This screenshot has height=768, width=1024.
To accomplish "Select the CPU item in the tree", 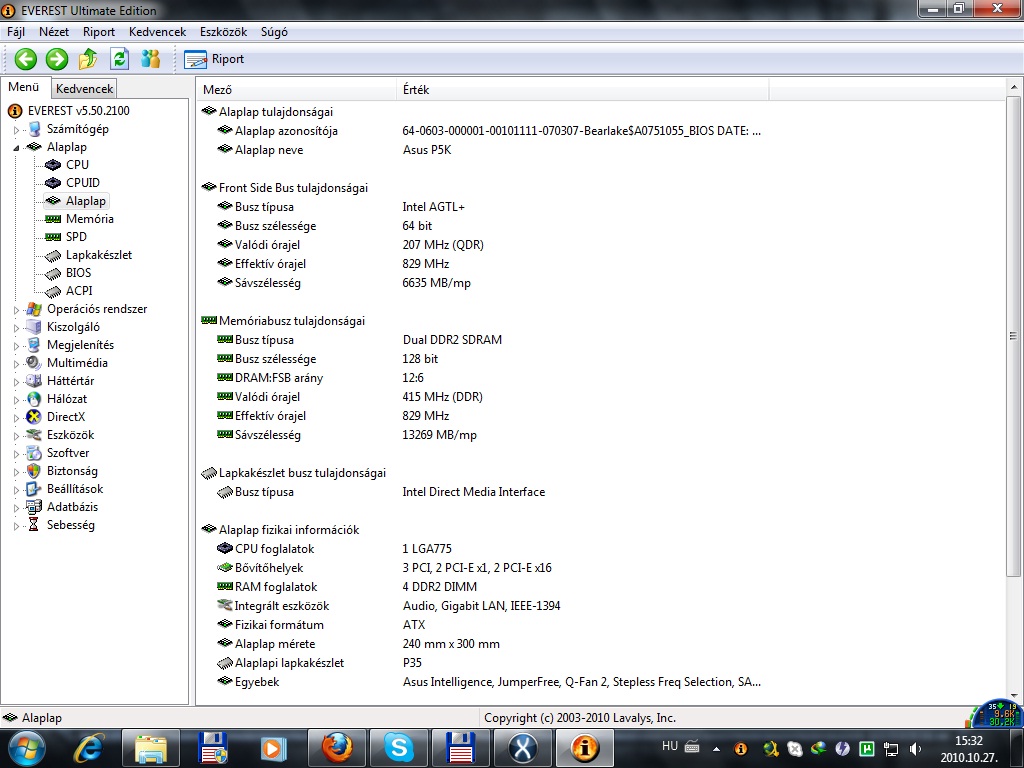I will coord(77,165).
